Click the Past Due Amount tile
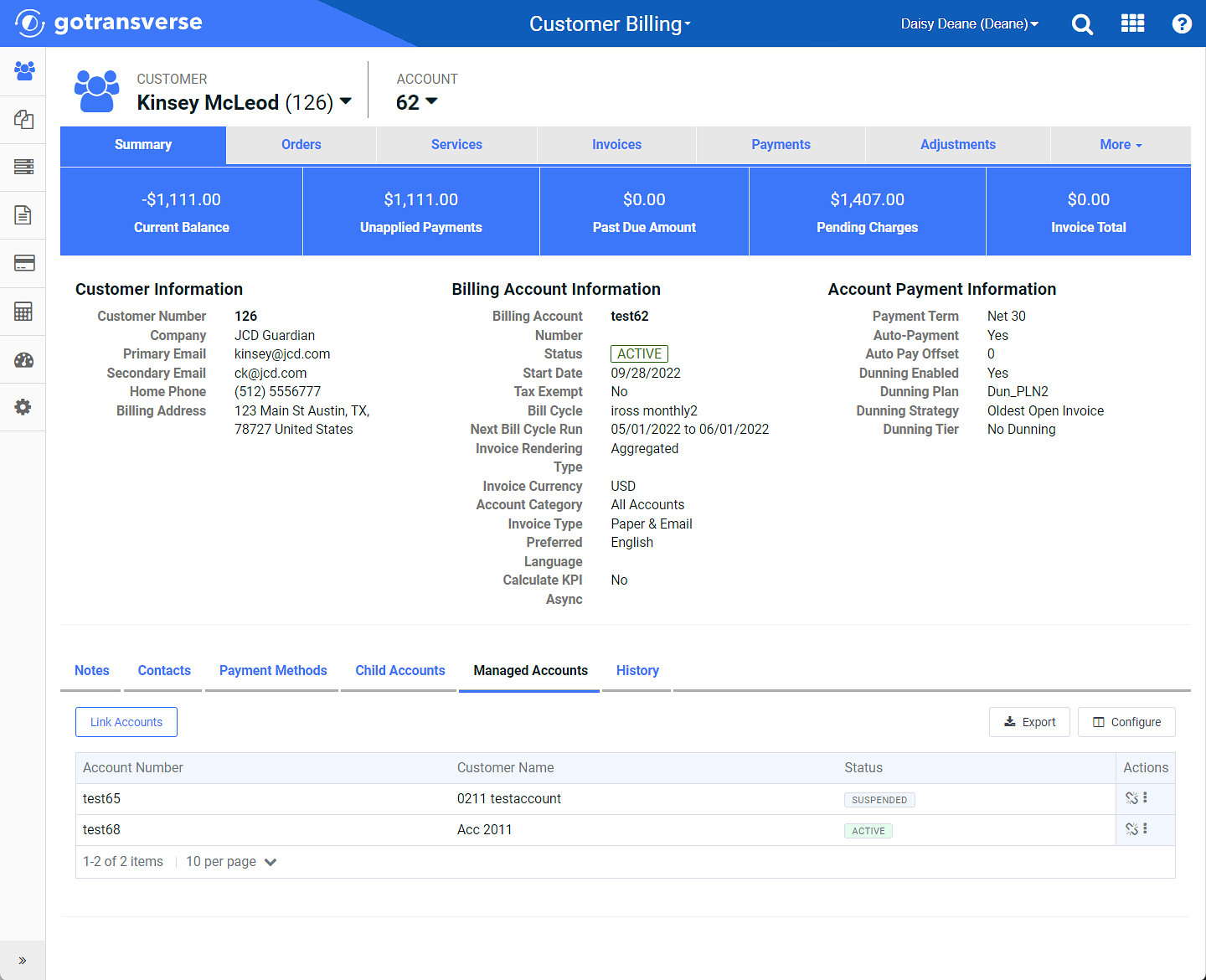Viewport: 1206px width, 980px height. pyautogui.click(x=644, y=212)
